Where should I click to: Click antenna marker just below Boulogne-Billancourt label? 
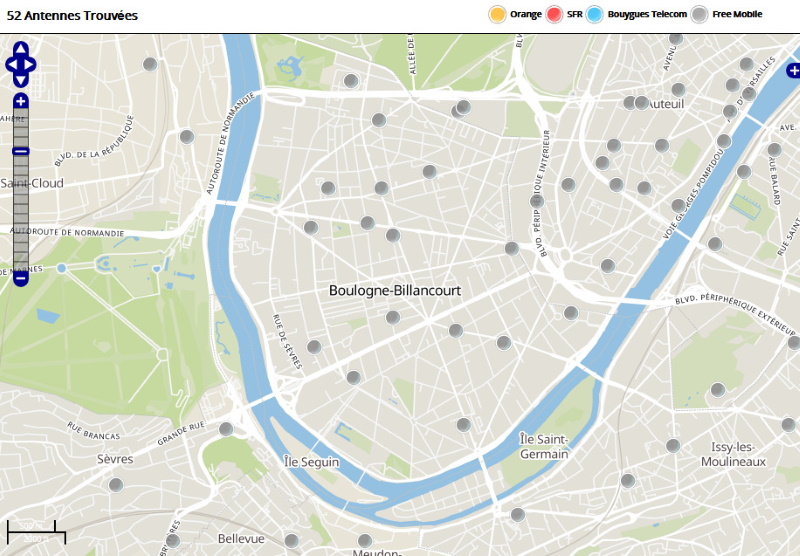coord(393,317)
